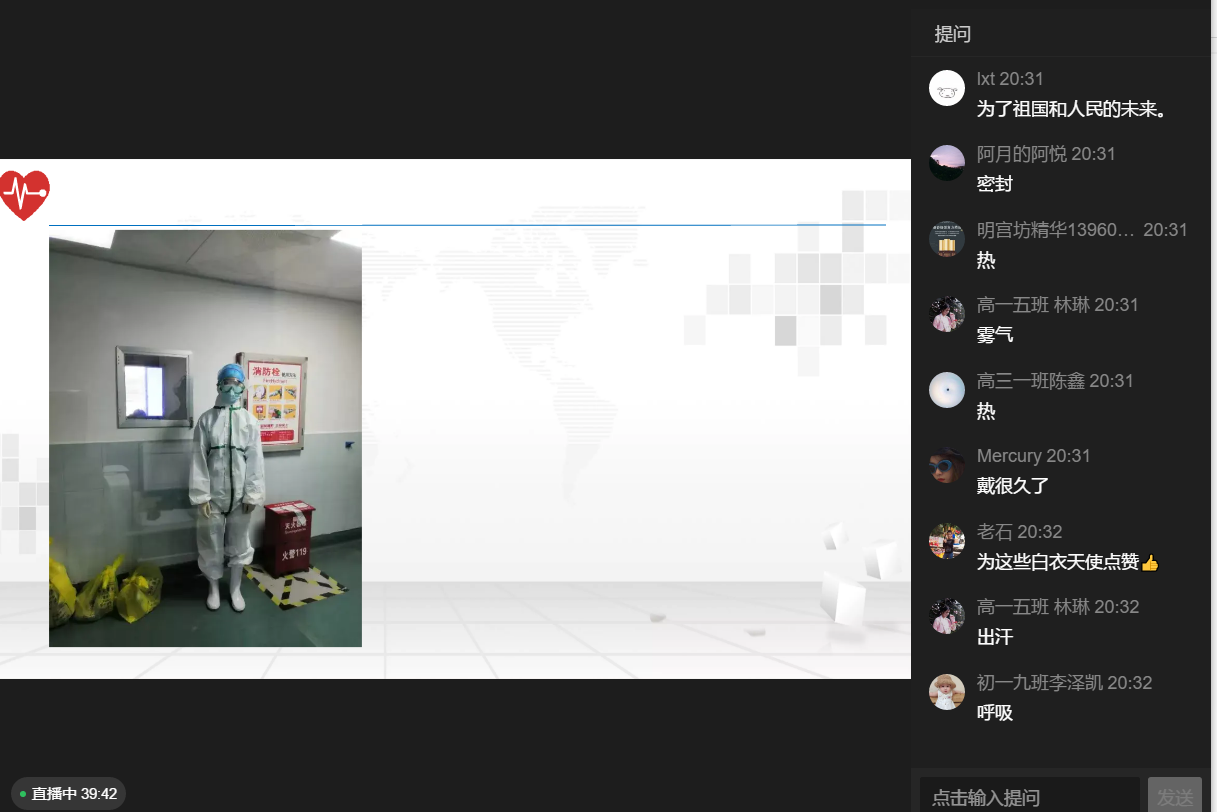Click the 戴很久了 comment text
The width and height of the screenshot is (1217, 812).
(1012, 486)
